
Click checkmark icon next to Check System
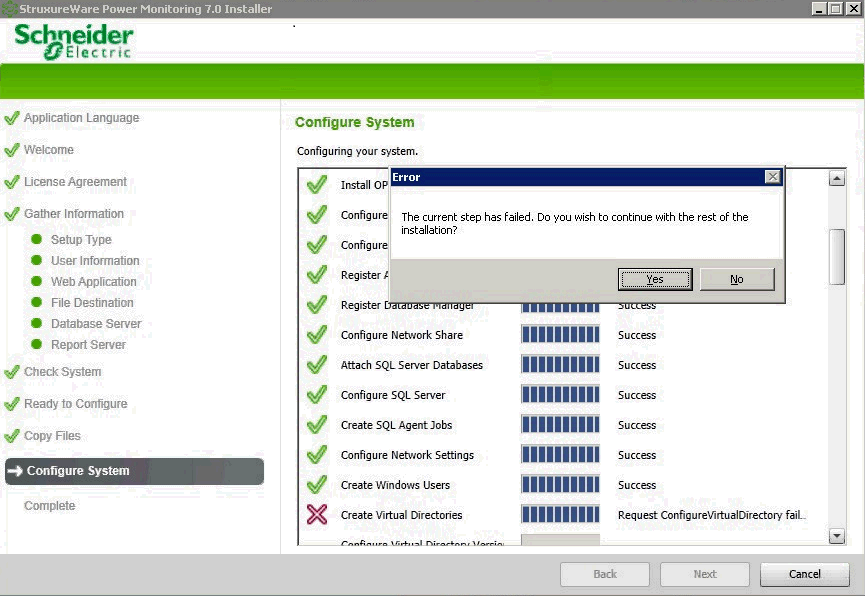point(12,372)
